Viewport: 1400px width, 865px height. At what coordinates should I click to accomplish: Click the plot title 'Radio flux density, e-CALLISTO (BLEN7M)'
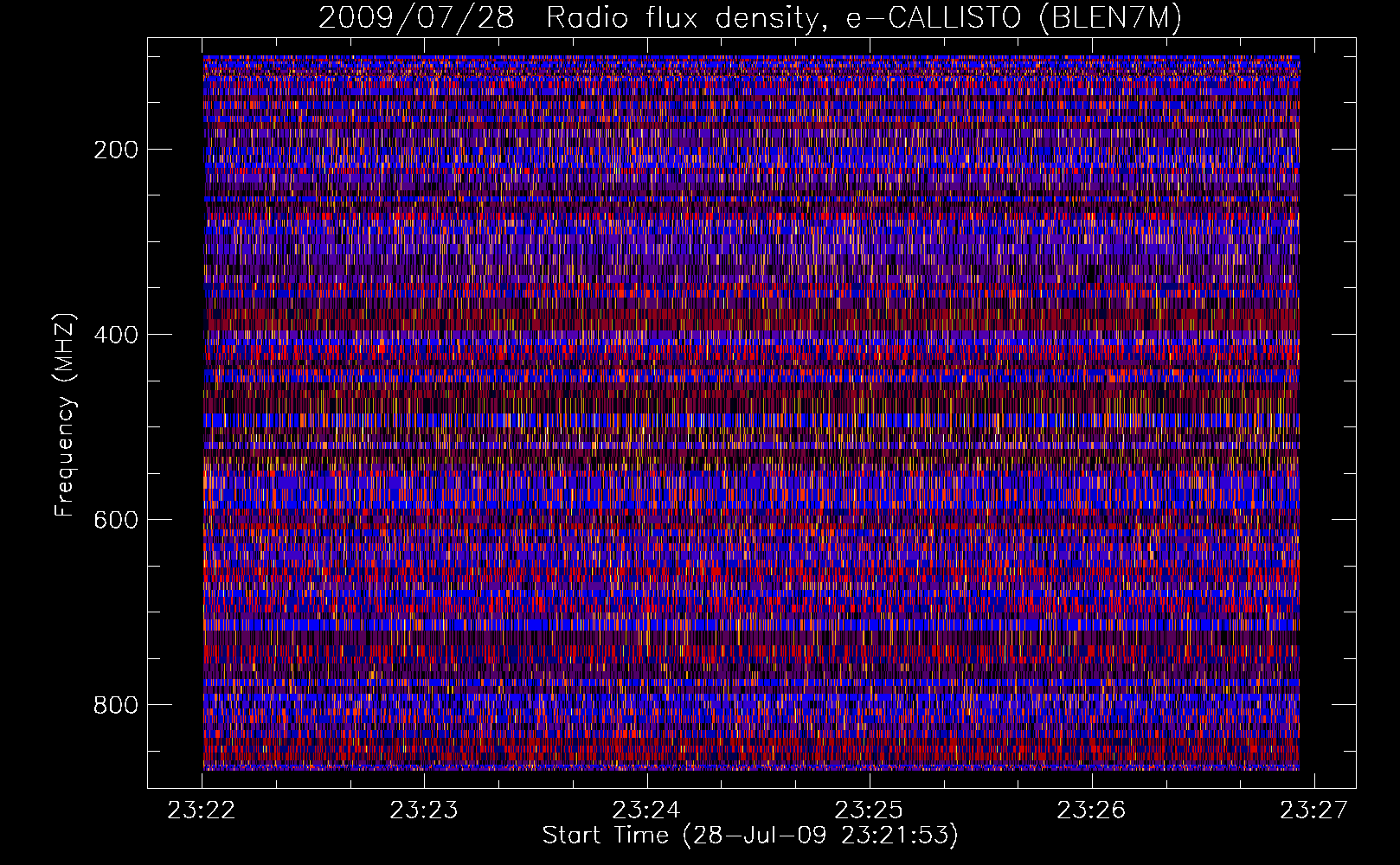point(864,17)
